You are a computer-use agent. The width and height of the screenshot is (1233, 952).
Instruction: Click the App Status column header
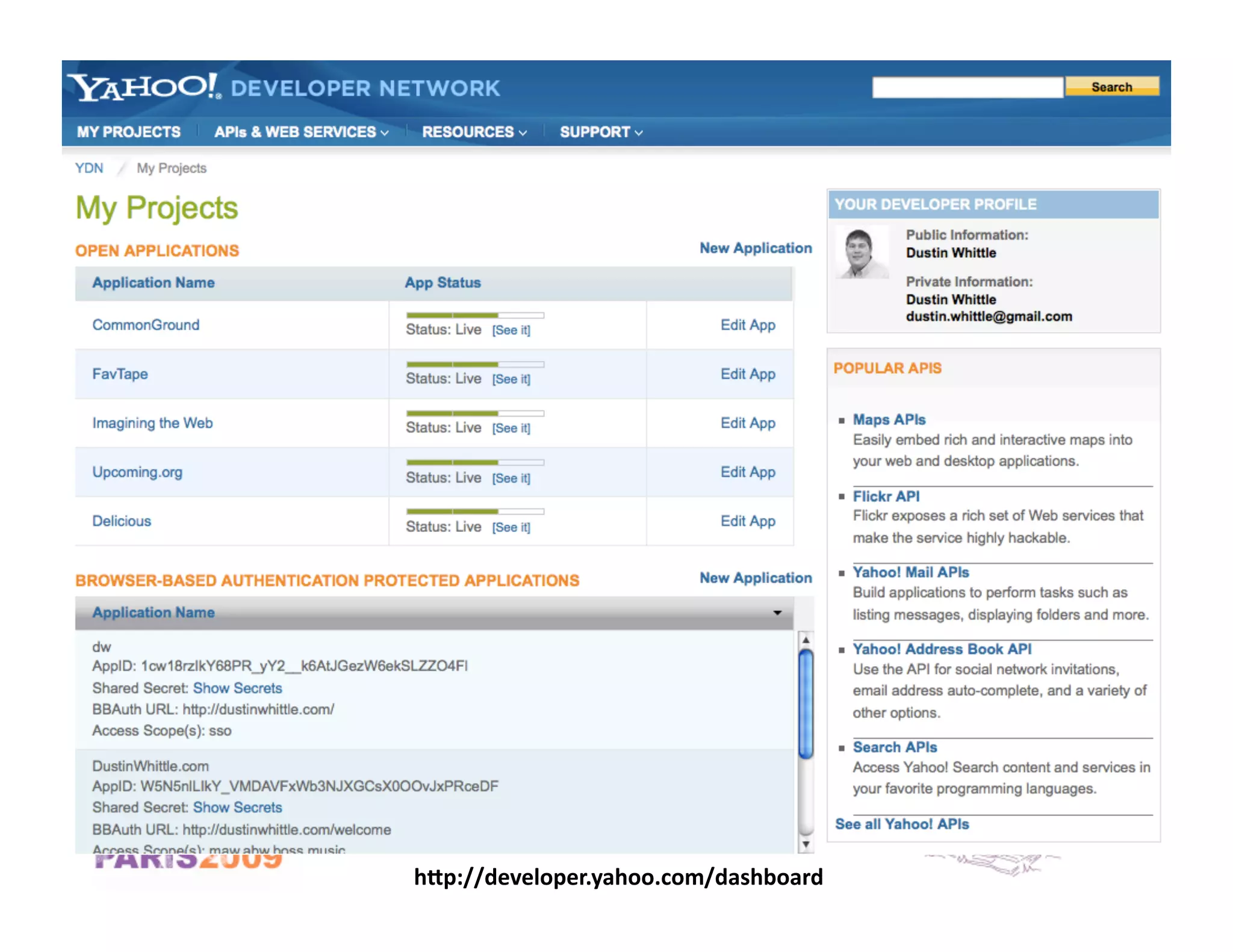click(443, 283)
